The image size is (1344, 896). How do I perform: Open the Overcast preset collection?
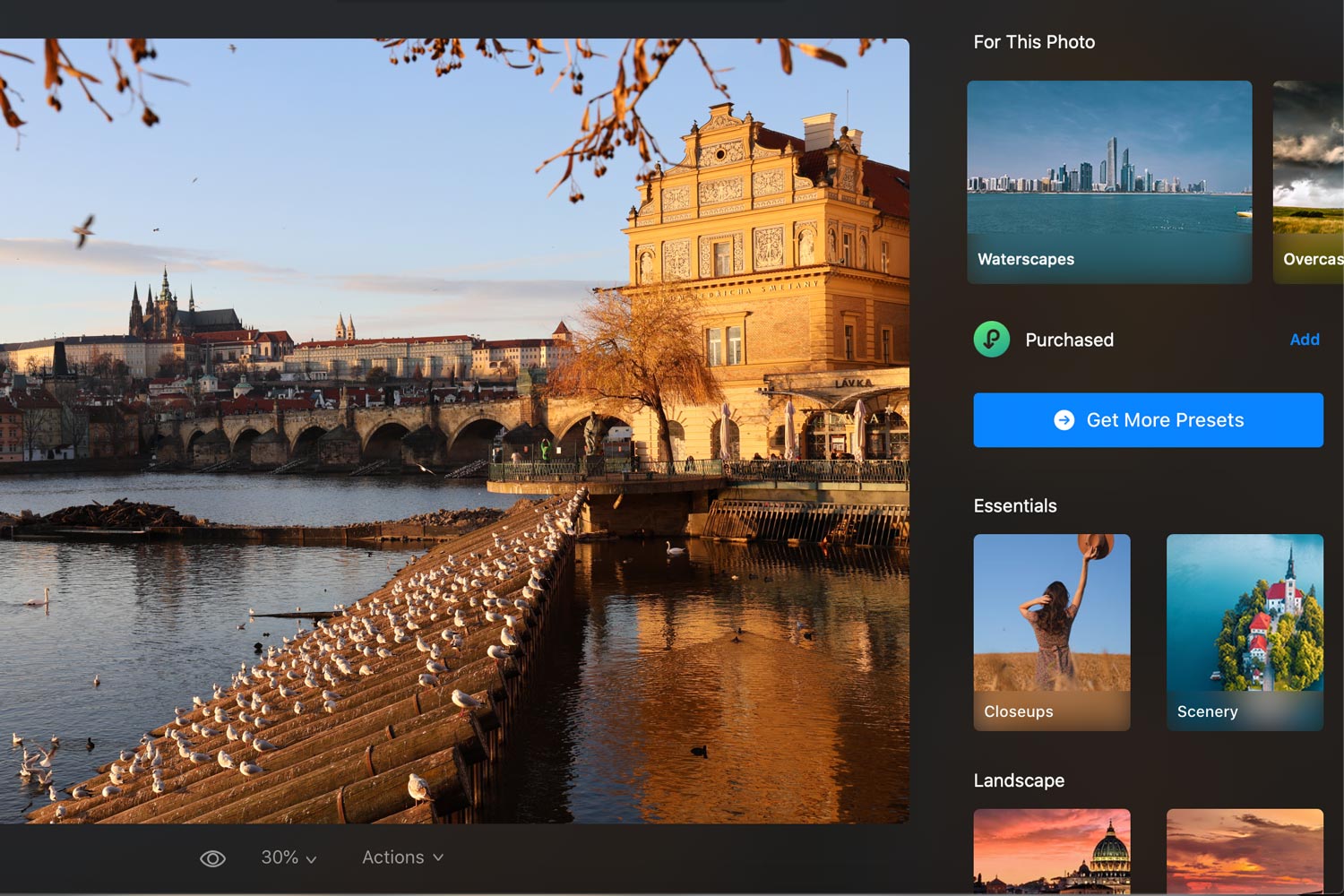[x=1308, y=182]
